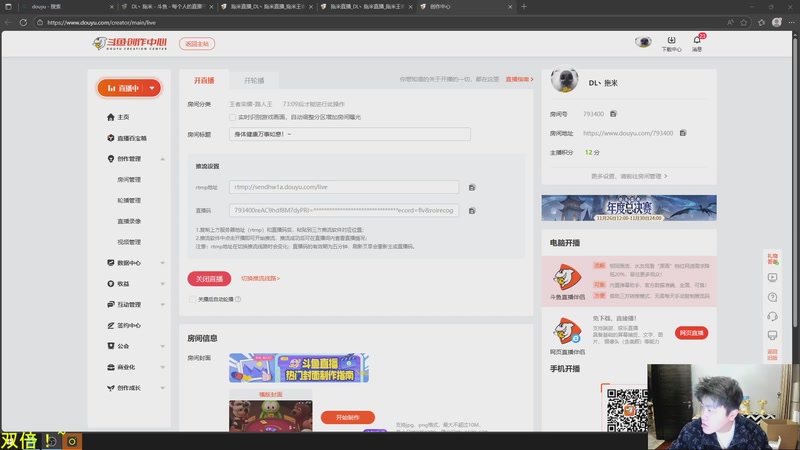This screenshot has height=450, width=800.
Task: Click the browser address bar
Action: point(378,22)
